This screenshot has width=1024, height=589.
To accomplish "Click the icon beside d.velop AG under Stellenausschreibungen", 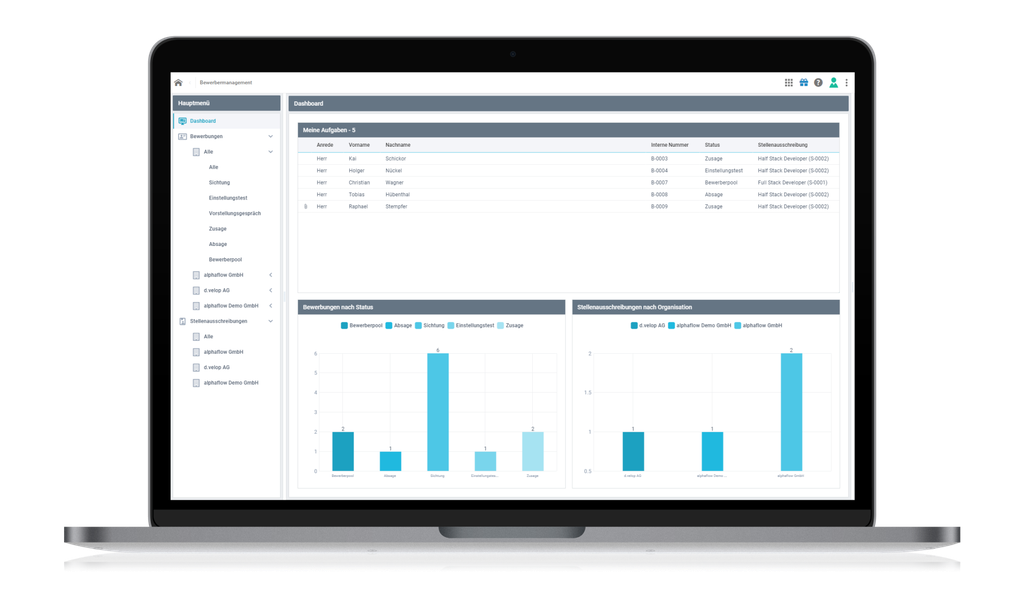I will (196, 368).
